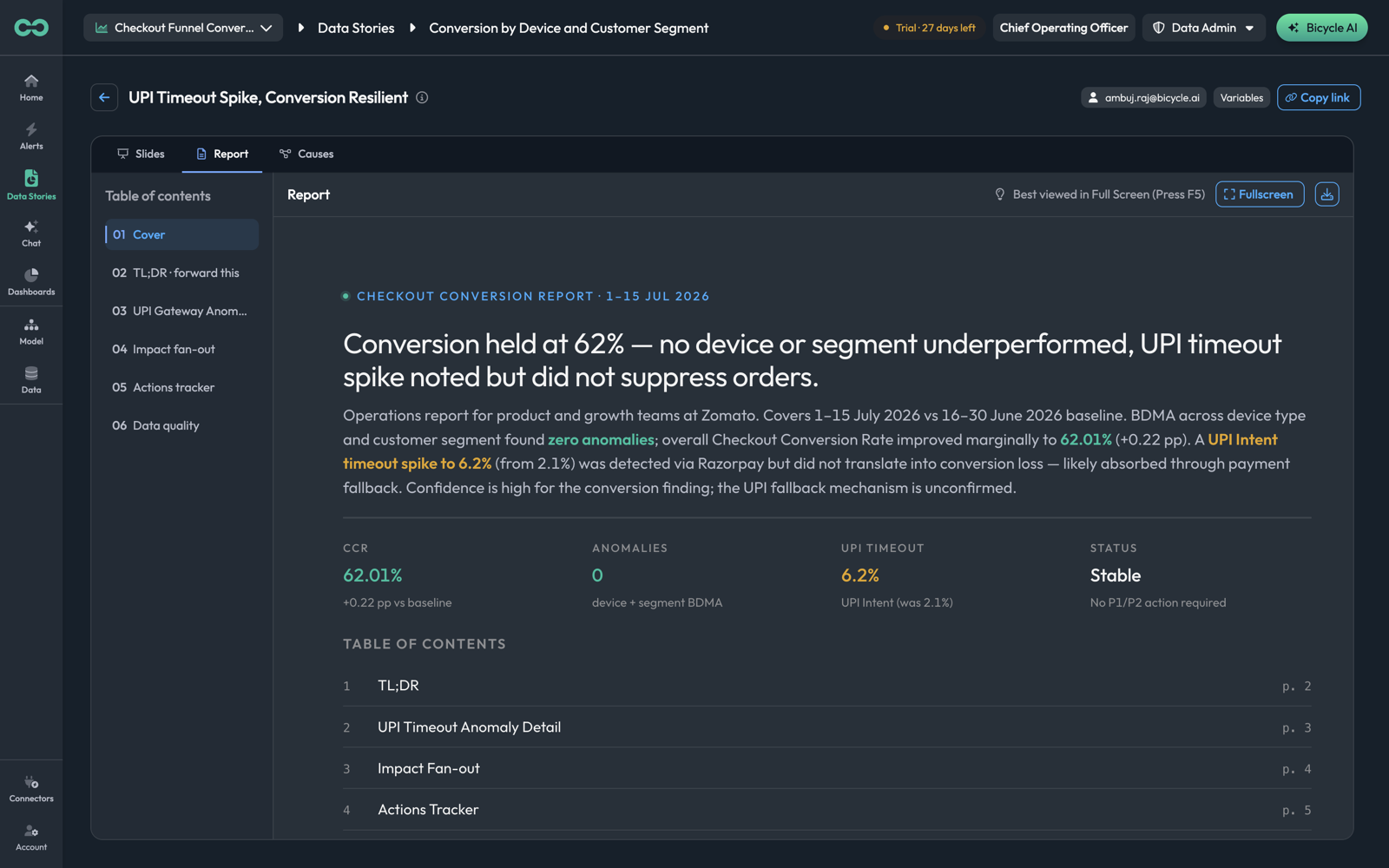The width and height of the screenshot is (1389, 868).
Task: Select the Report tab
Action: point(222,154)
